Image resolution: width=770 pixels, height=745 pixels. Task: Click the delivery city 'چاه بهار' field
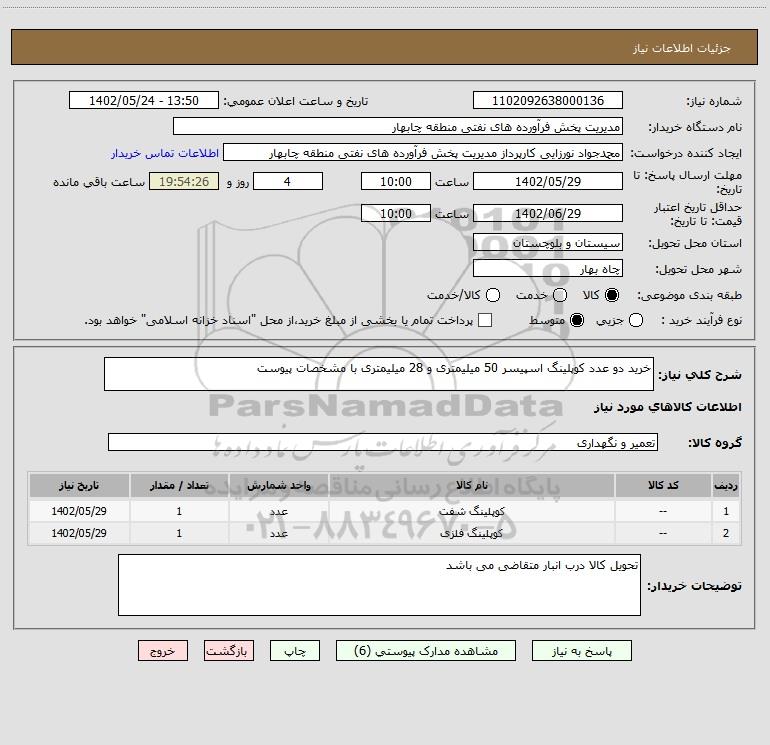(547, 269)
